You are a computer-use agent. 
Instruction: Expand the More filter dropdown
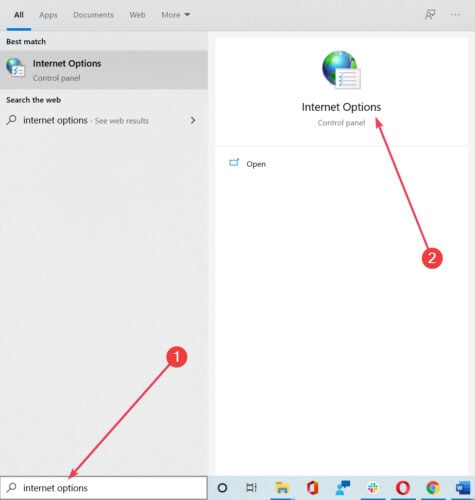pyautogui.click(x=176, y=15)
